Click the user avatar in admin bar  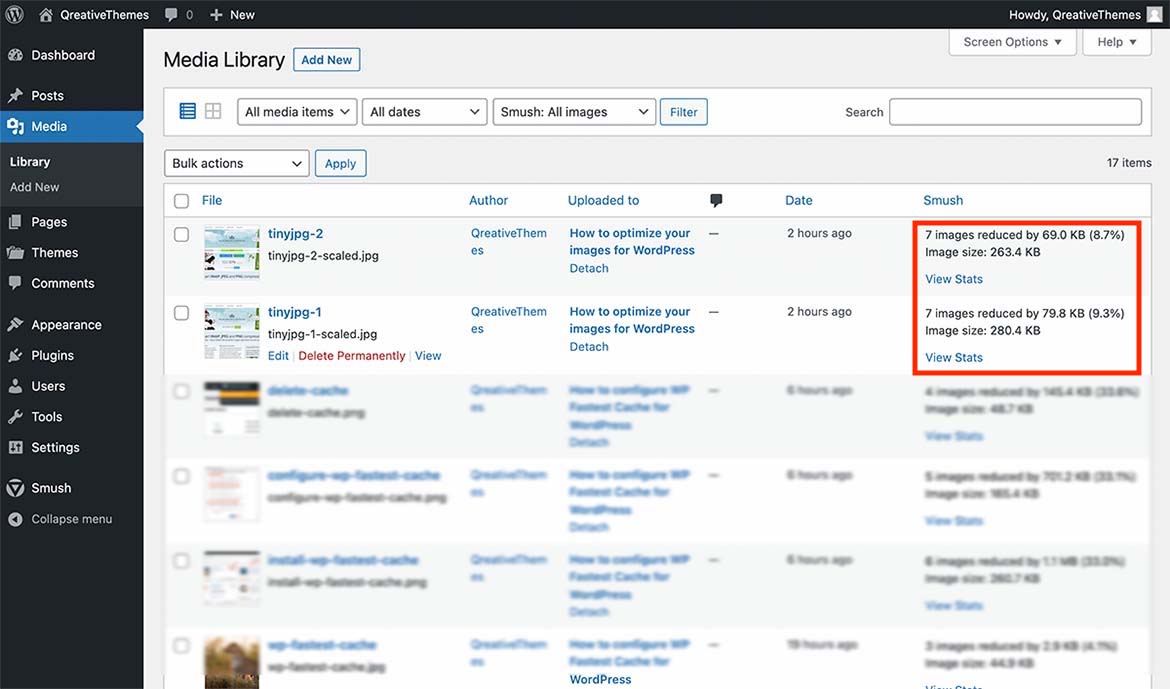1154,14
